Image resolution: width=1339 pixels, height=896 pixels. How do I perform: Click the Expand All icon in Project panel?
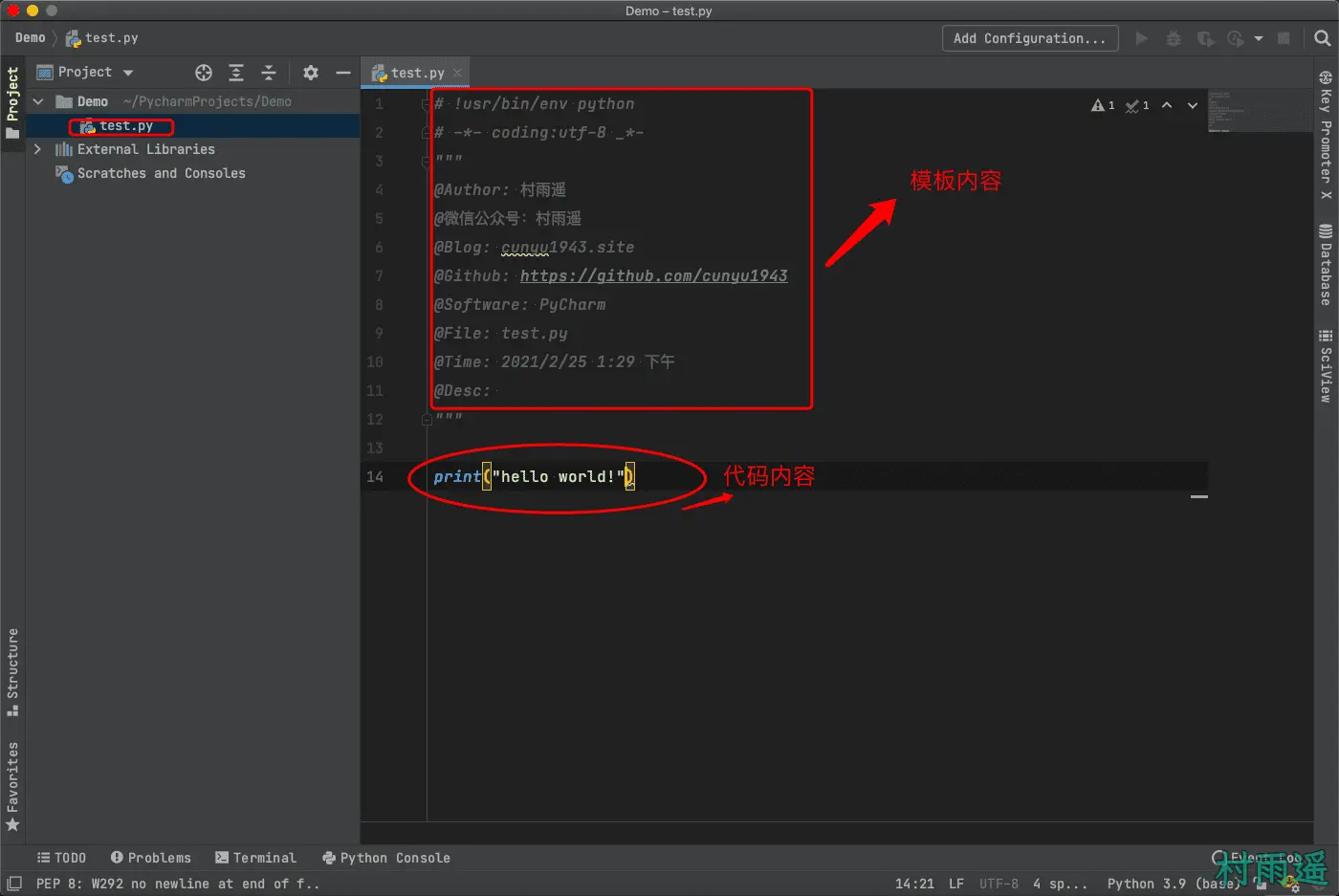236,73
